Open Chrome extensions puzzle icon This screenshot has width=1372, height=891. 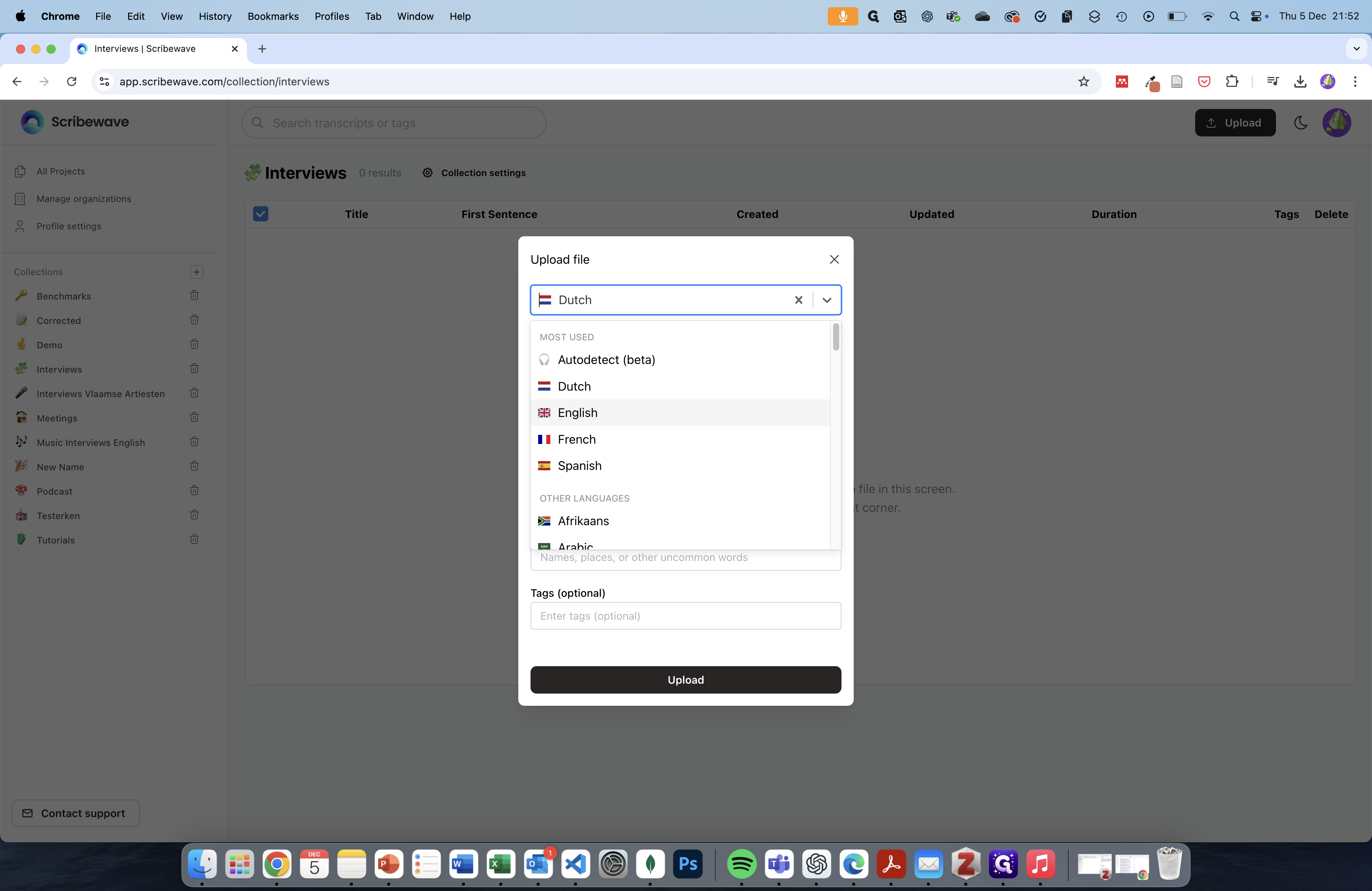click(x=1232, y=82)
